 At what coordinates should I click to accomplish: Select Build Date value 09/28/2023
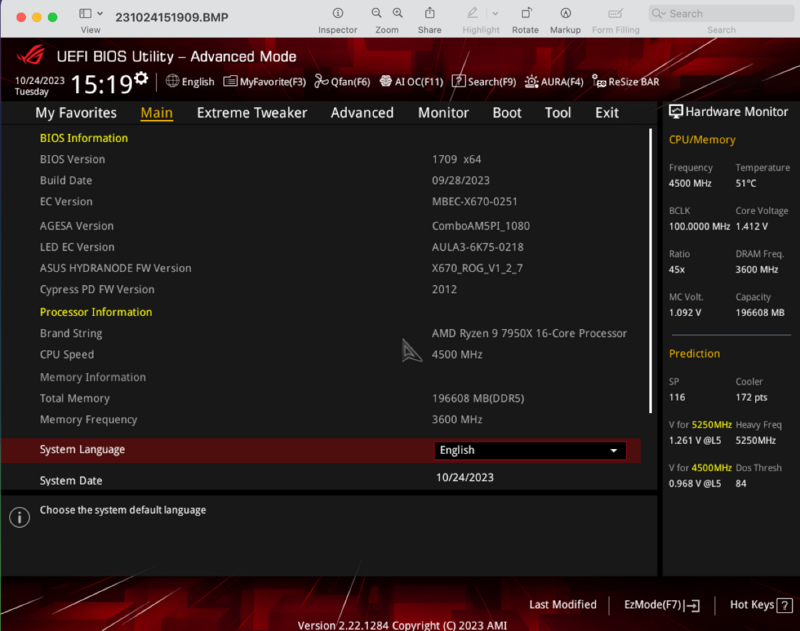[460, 181]
